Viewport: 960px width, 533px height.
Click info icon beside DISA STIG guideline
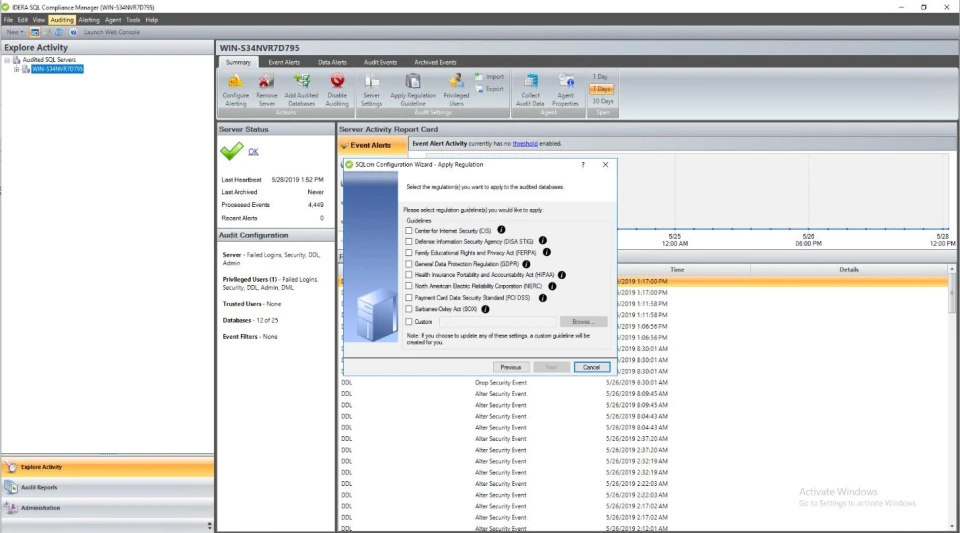pyautogui.click(x=542, y=241)
